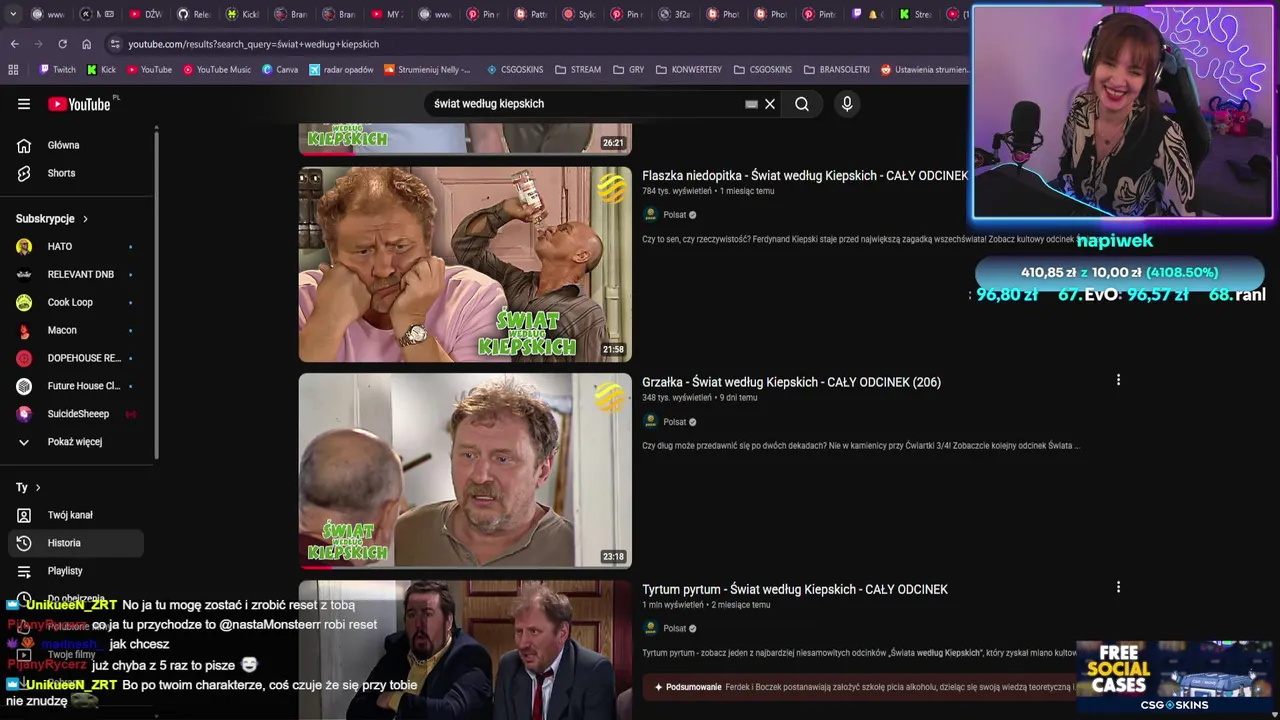Expand the Subskrypcje section arrow
The image size is (1280, 720).
(x=85, y=219)
